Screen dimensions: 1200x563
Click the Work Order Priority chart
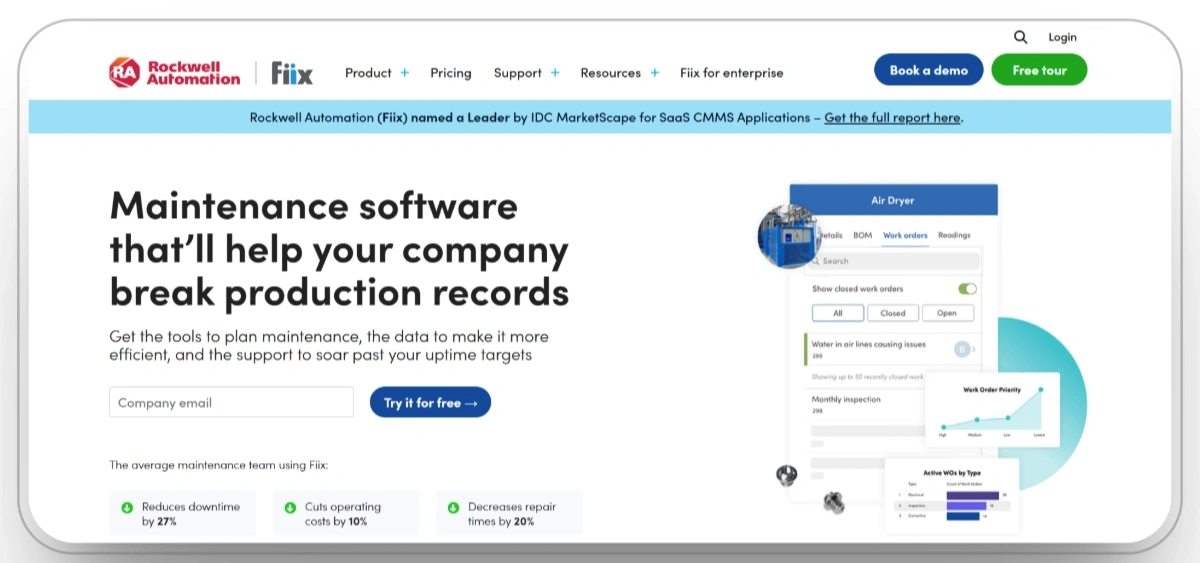point(991,409)
